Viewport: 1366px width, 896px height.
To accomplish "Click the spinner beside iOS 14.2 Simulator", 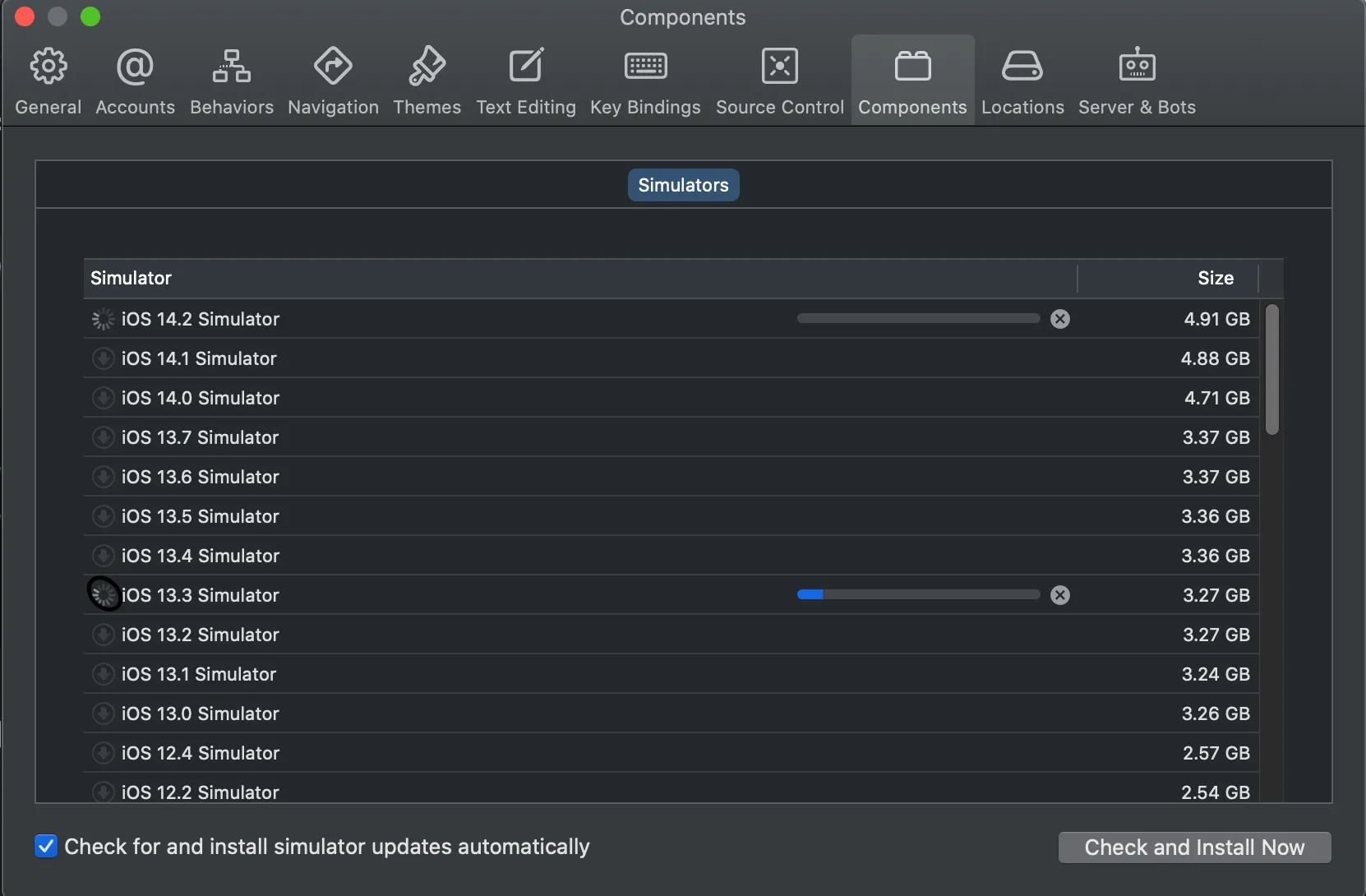I will click(103, 319).
